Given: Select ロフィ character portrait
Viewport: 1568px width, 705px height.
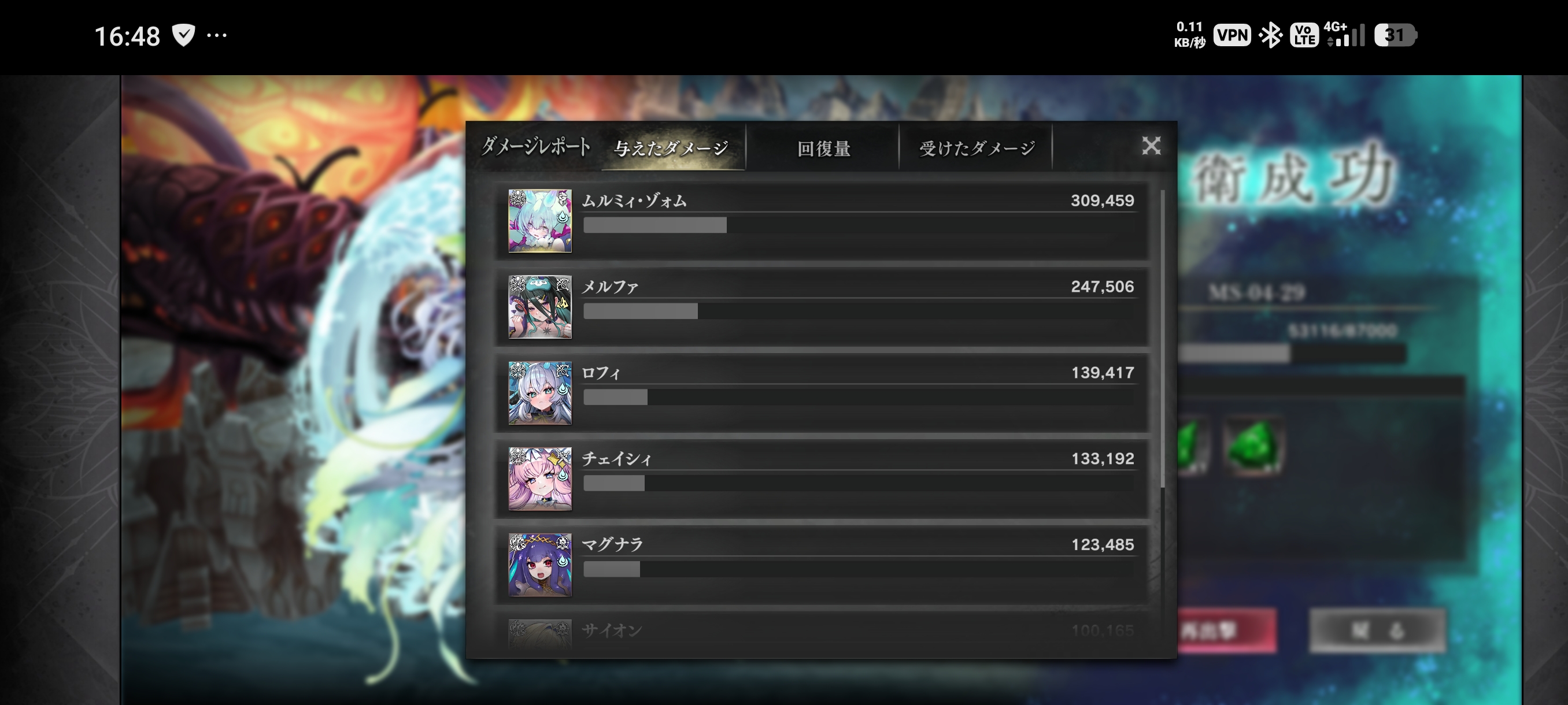Looking at the screenshot, I should coord(540,393).
